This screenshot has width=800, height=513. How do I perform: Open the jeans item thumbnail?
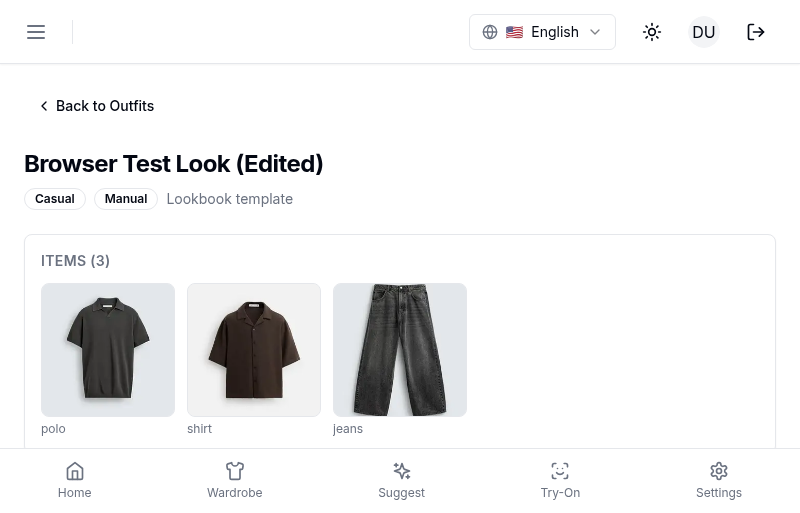click(400, 350)
